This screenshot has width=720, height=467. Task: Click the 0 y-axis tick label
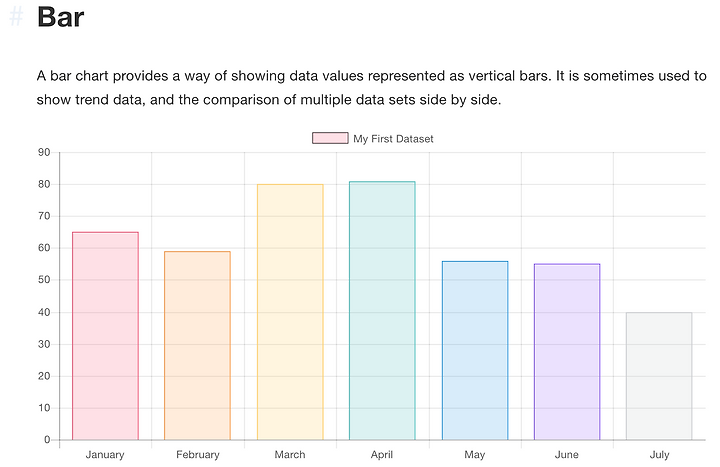pos(46,440)
